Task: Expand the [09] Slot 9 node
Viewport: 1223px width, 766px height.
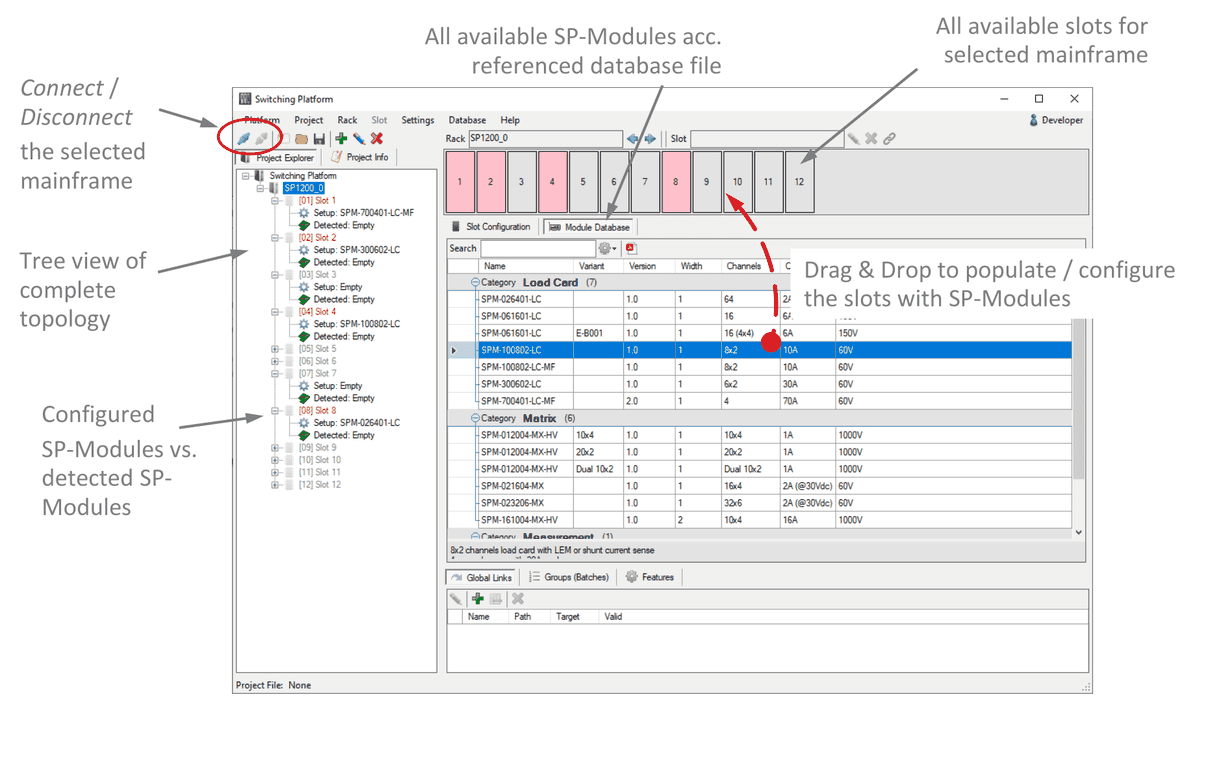Action: (275, 448)
